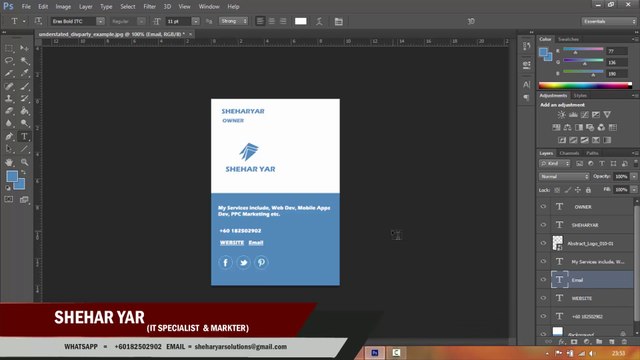Open layer filter Kind dropdown
The width and height of the screenshot is (640, 360).
tap(555, 163)
